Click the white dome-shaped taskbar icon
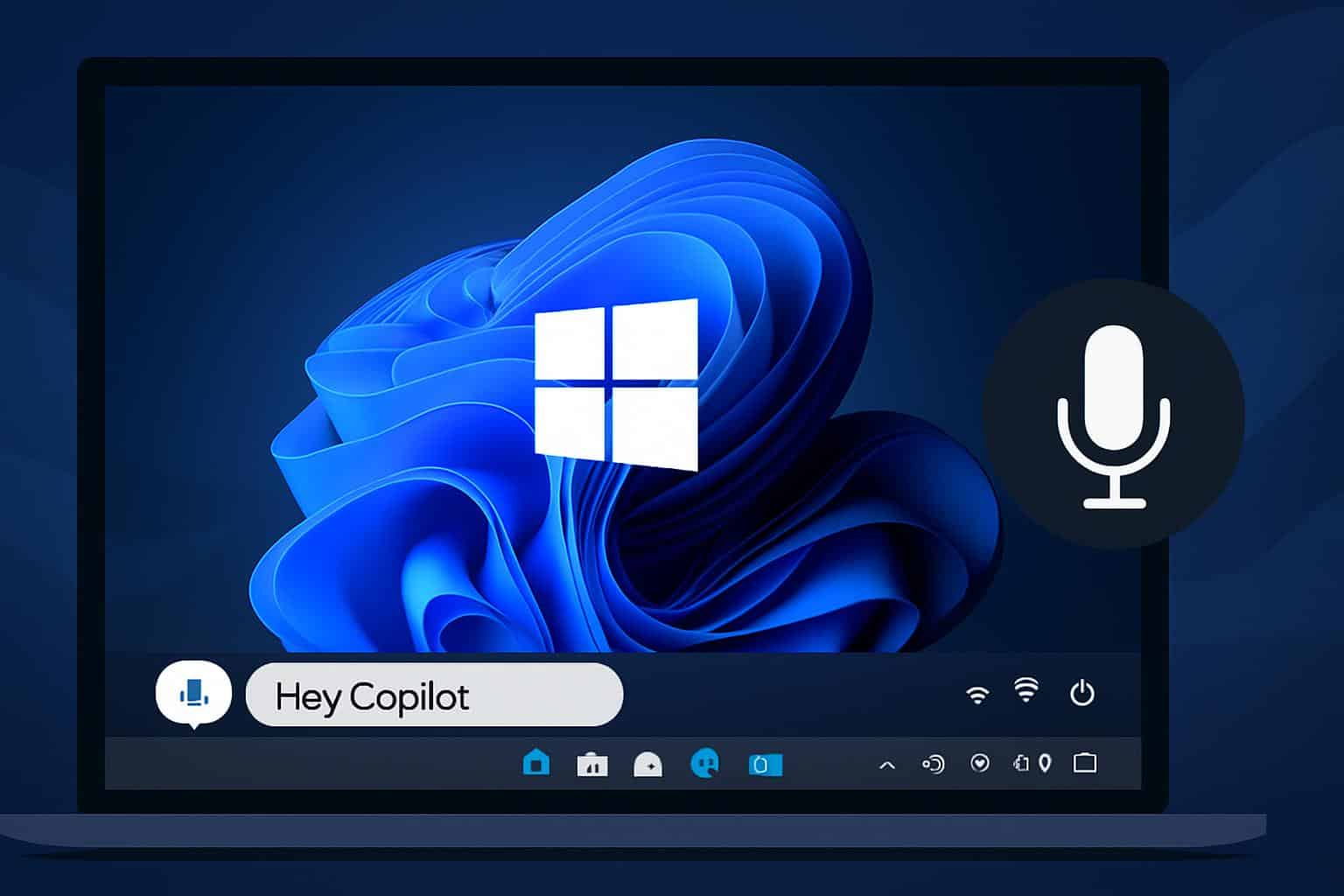Screen dimensions: 1344x896 (x=647, y=765)
